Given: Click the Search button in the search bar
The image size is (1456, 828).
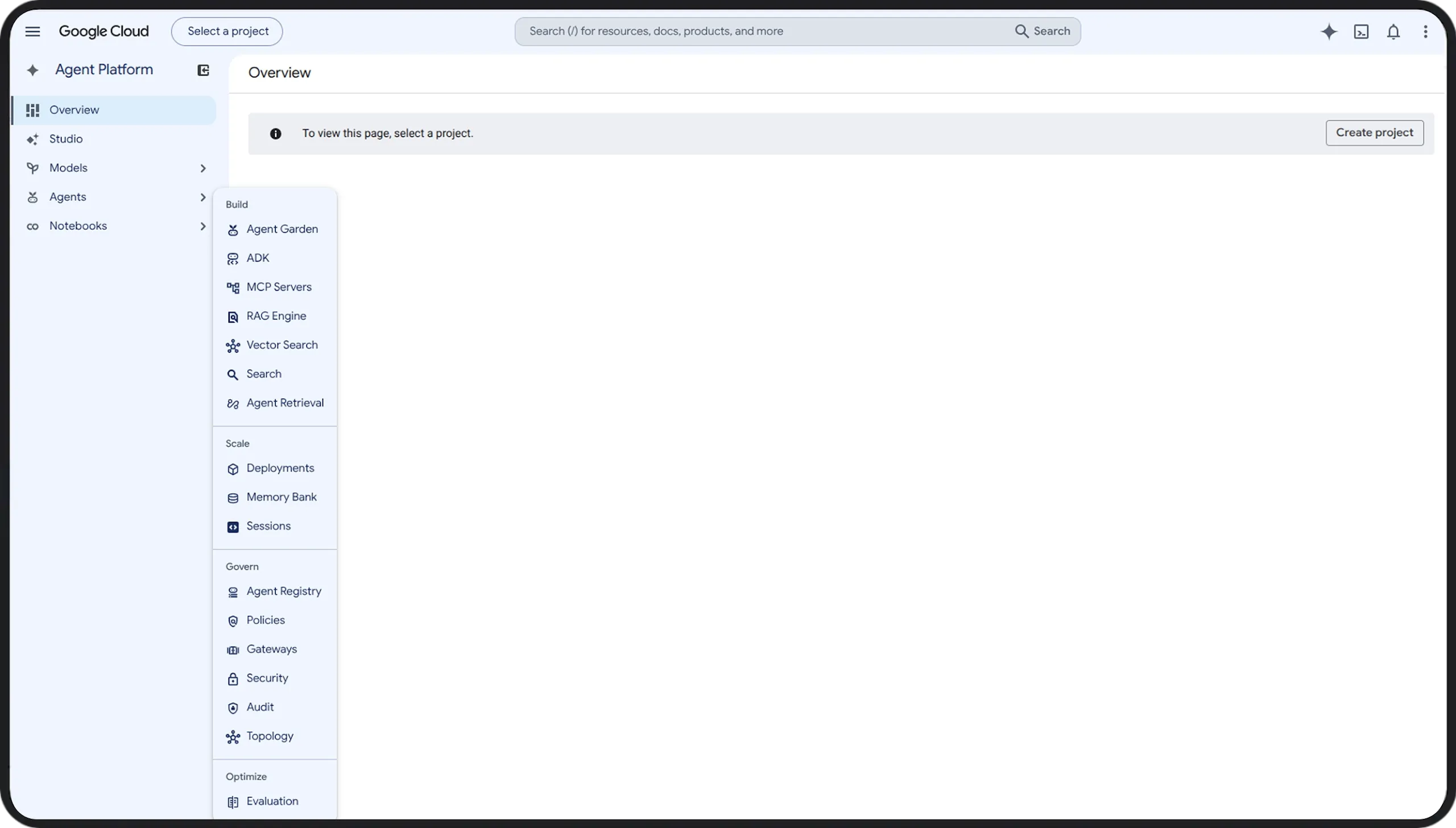Looking at the screenshot, I should click(1043, 31).
